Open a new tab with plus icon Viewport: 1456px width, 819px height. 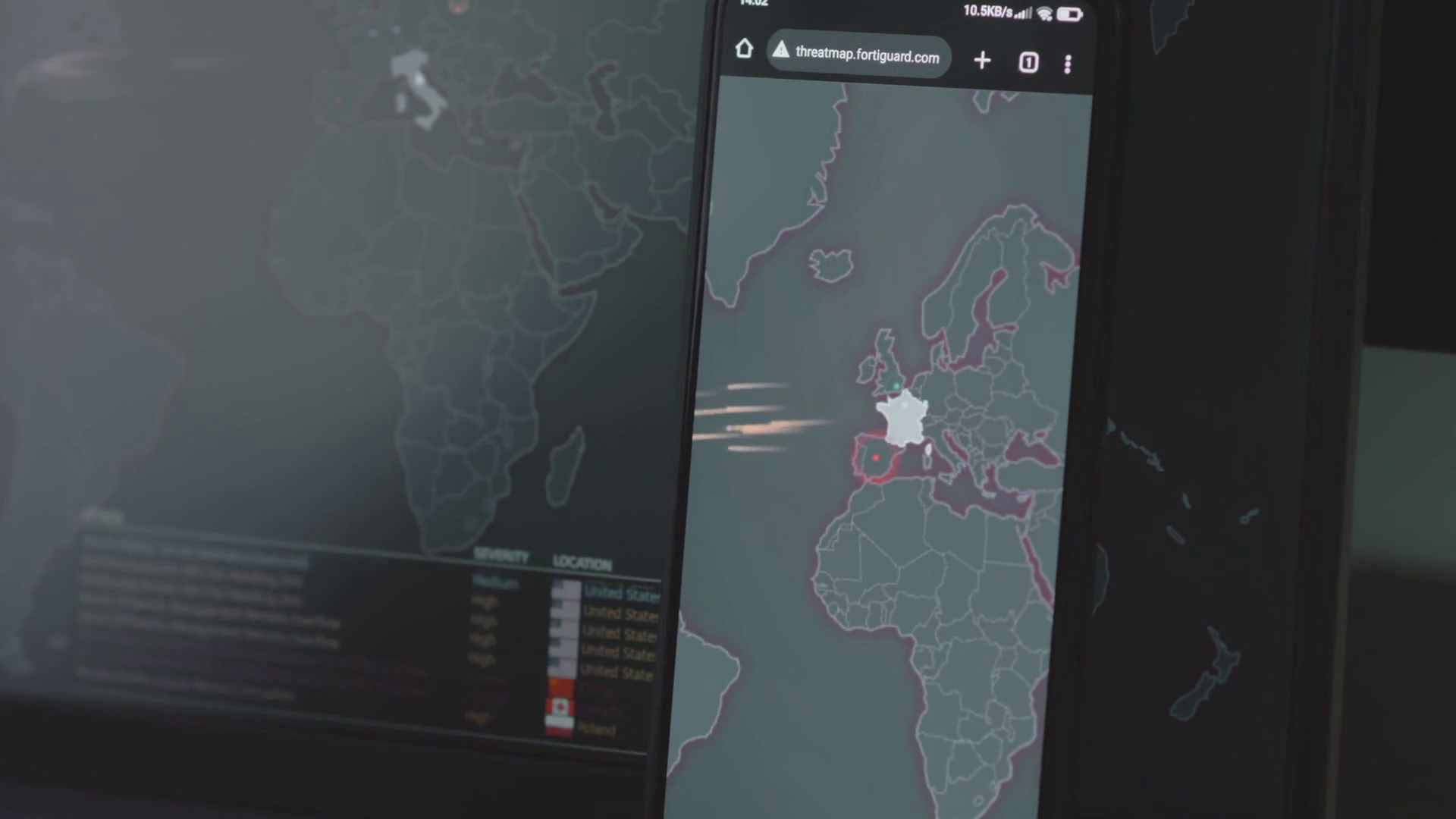pyautogui.click(x=982, y=61)
